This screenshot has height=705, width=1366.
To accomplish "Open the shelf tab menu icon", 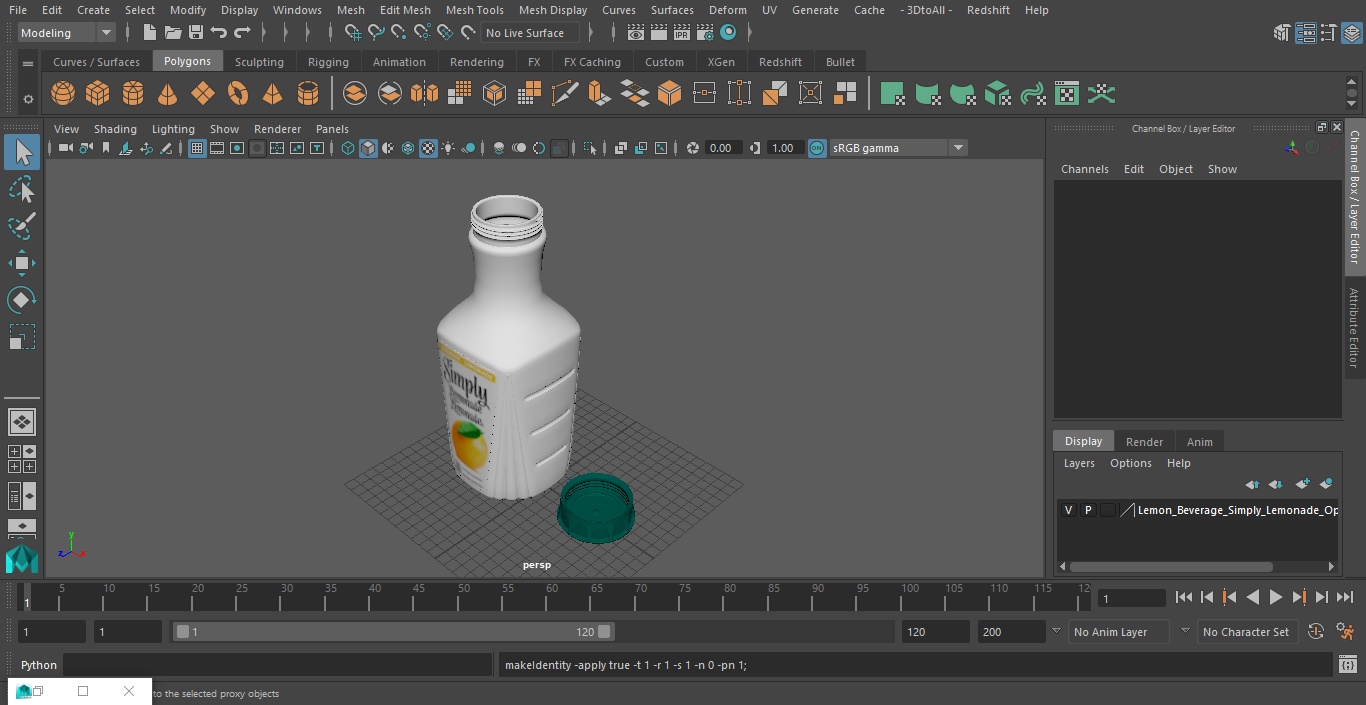I will [x=28, y=63].
